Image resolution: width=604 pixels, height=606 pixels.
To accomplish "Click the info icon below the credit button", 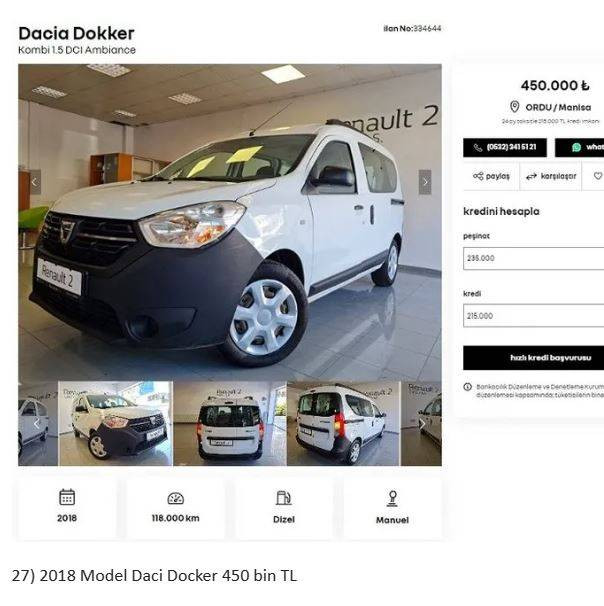I will tap(468, 387).
